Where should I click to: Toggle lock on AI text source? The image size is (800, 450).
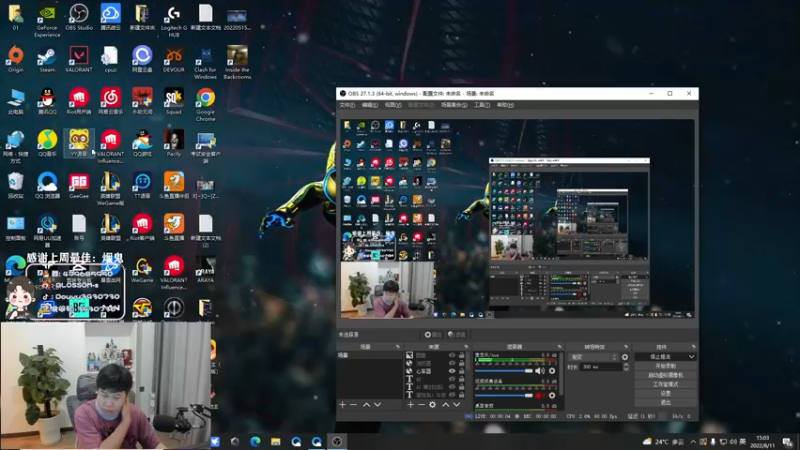coord(462,379)
